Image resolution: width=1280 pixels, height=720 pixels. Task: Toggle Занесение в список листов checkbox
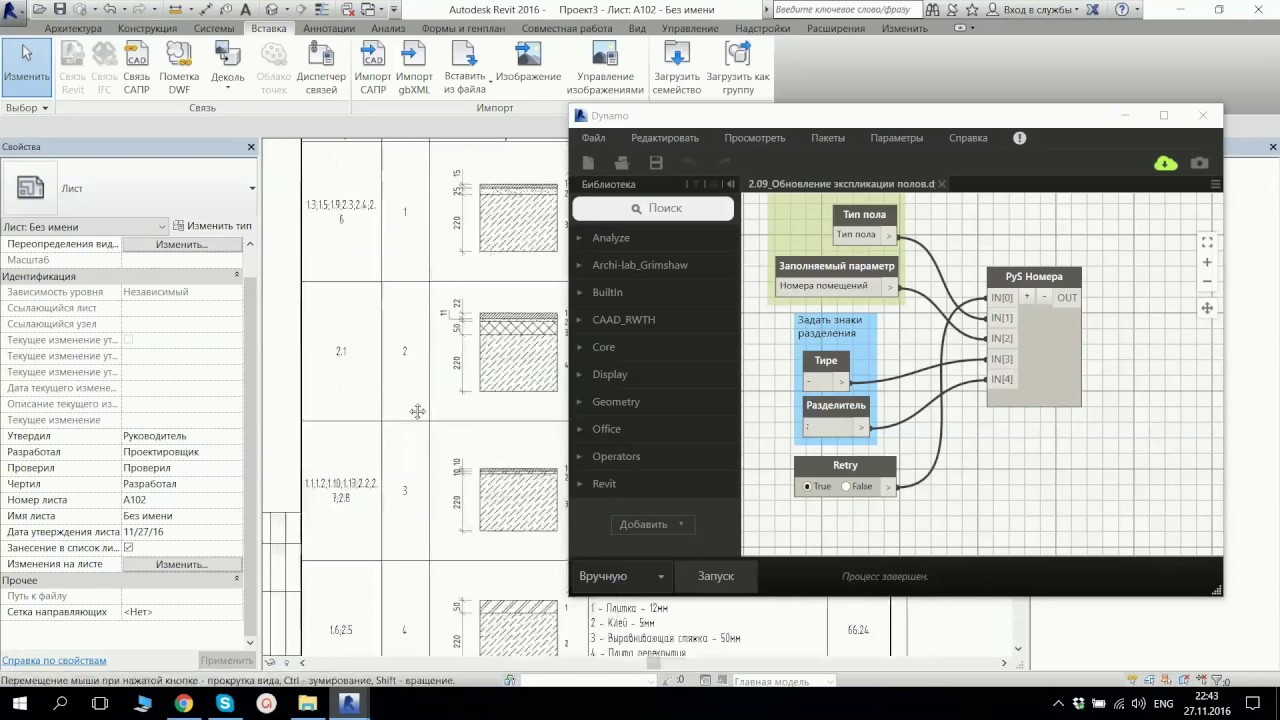coord(128,548)
